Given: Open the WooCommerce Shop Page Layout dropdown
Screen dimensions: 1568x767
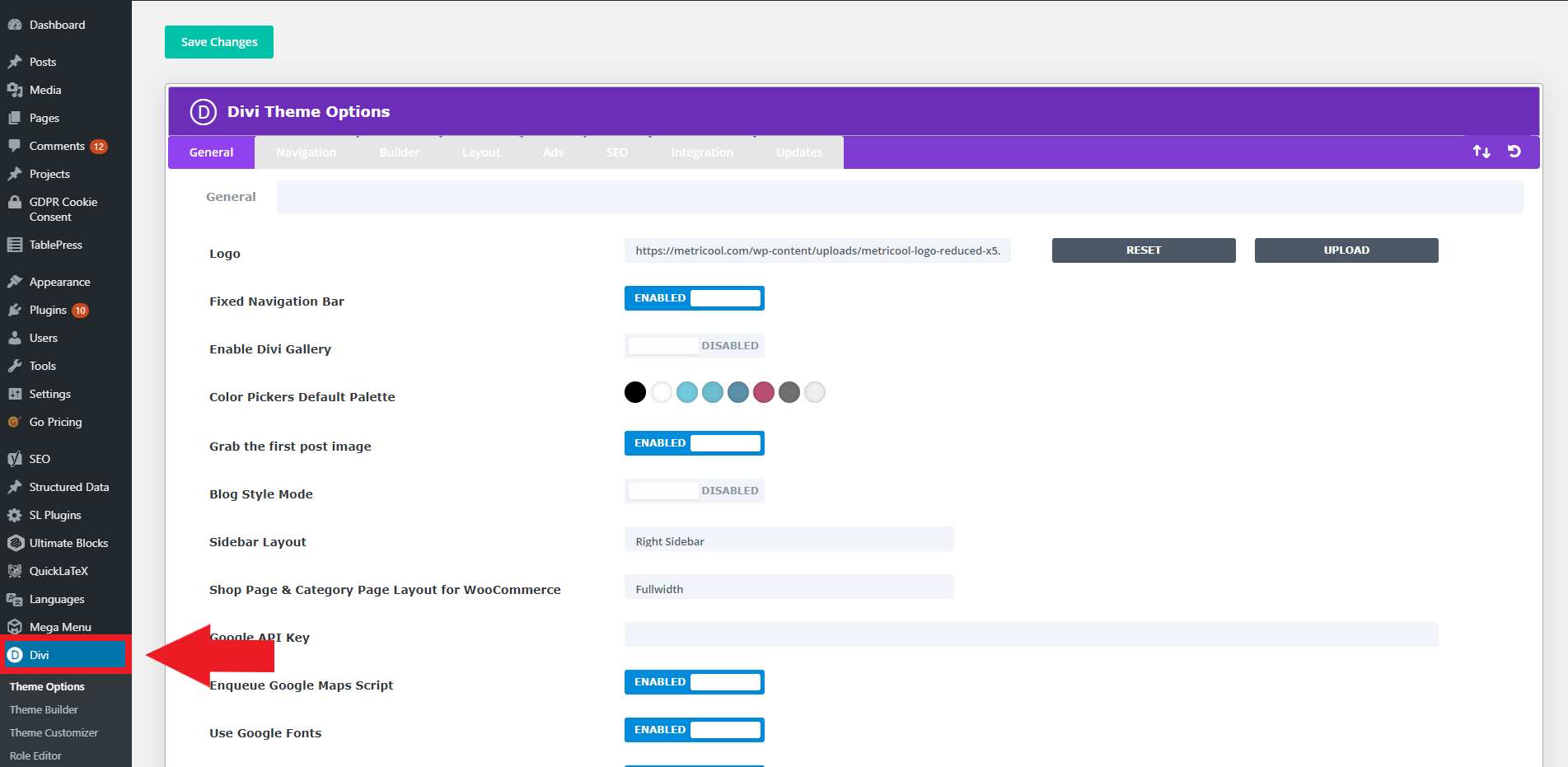Looking at the screenshot, I should point(789,587).
